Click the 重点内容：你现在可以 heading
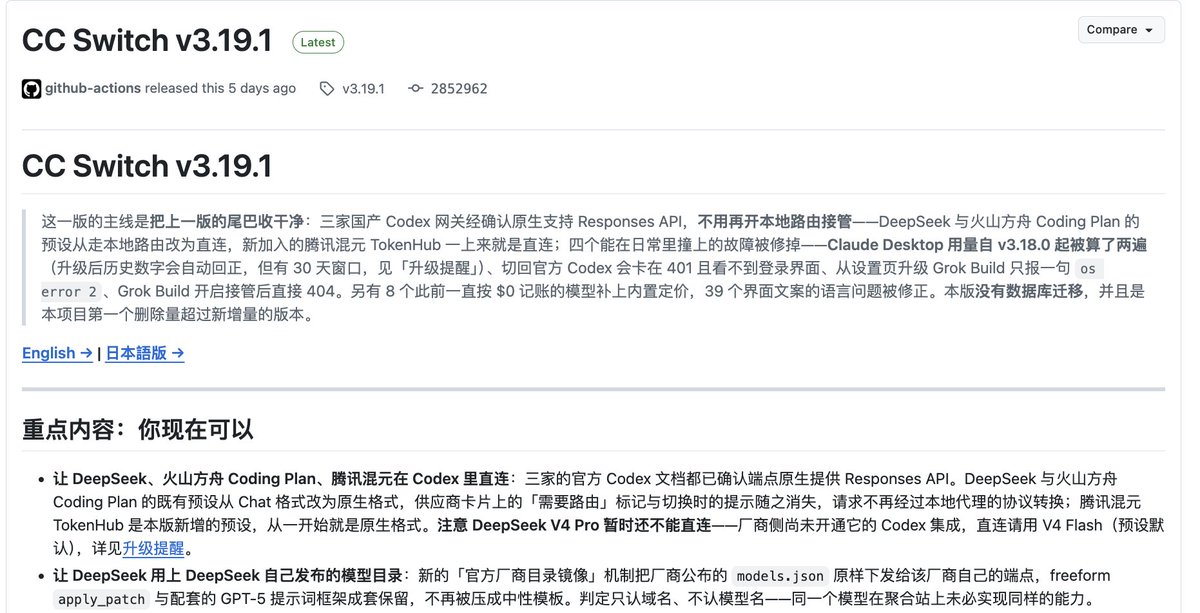The height and width of the screenshot is (613, 1200). pyautogui.click(x=138, y=430)
